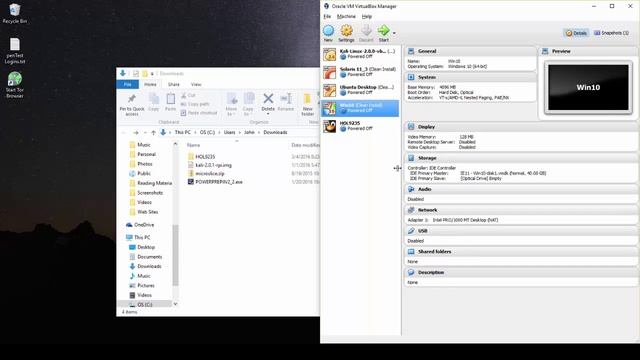Click the System section header
640x360 pixels.
tap(470, 77)
